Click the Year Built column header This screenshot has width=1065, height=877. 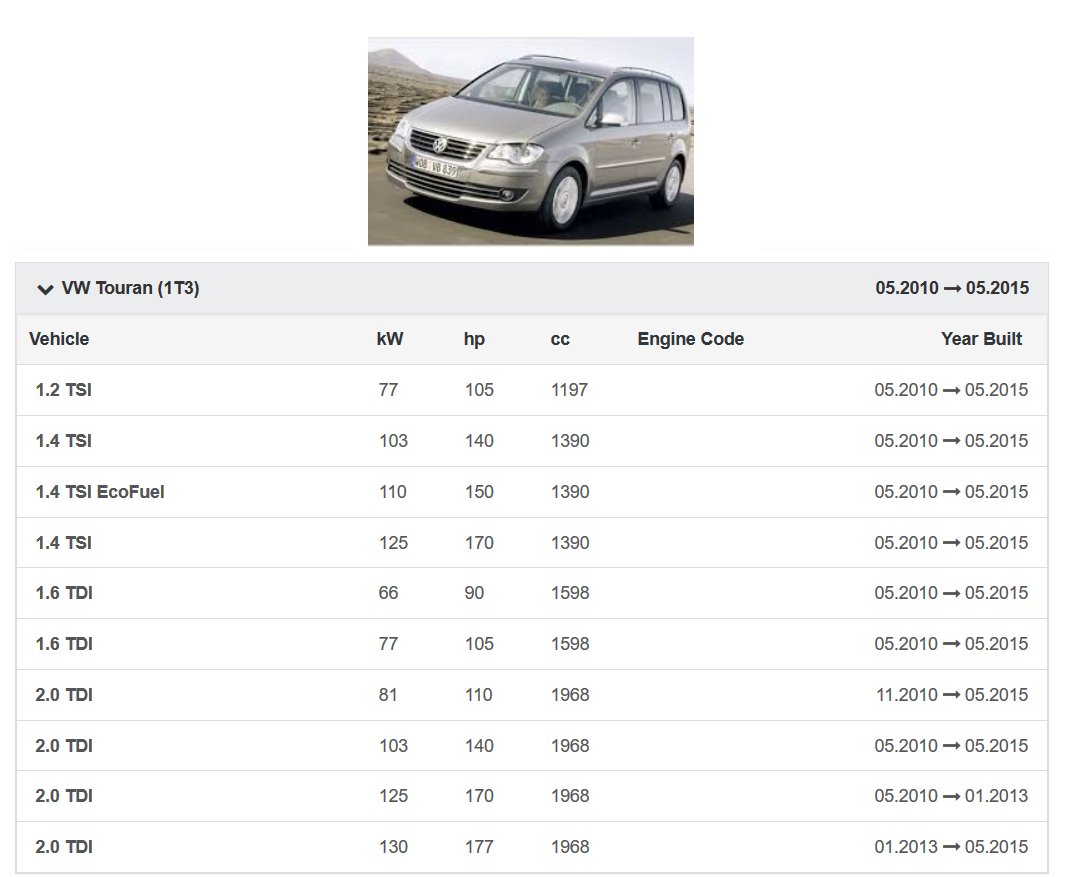(x=981, y=339)
